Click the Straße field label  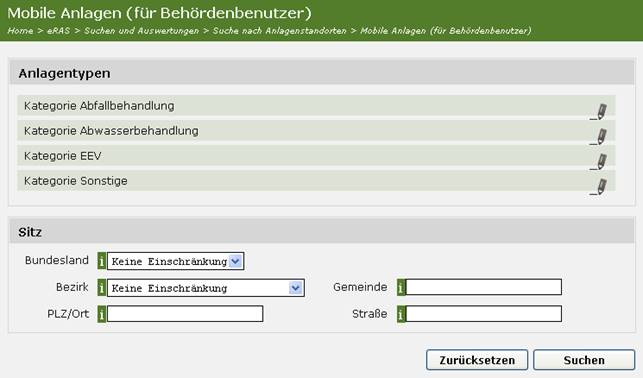click(x=369, y=314)
